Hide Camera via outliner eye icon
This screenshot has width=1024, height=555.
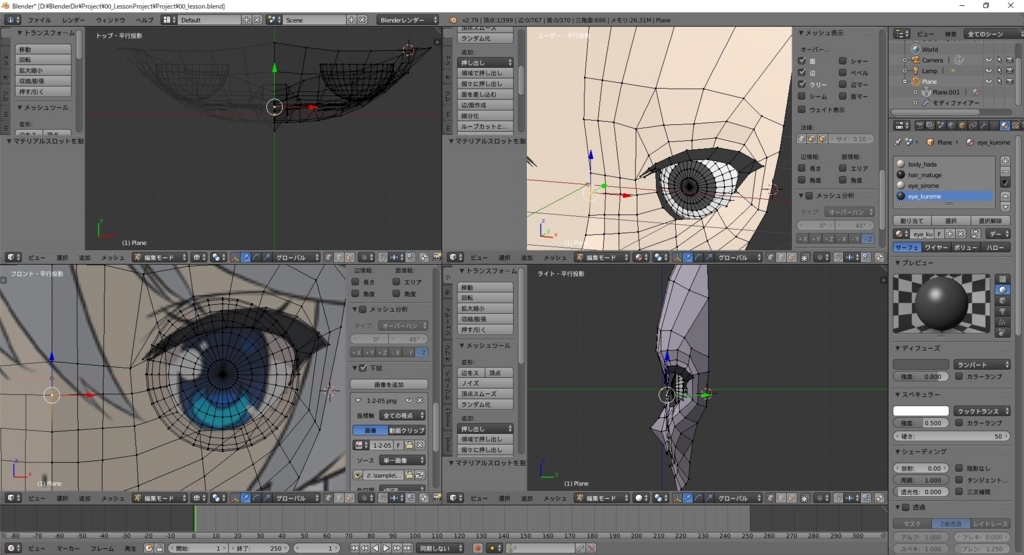pos(988,60)
